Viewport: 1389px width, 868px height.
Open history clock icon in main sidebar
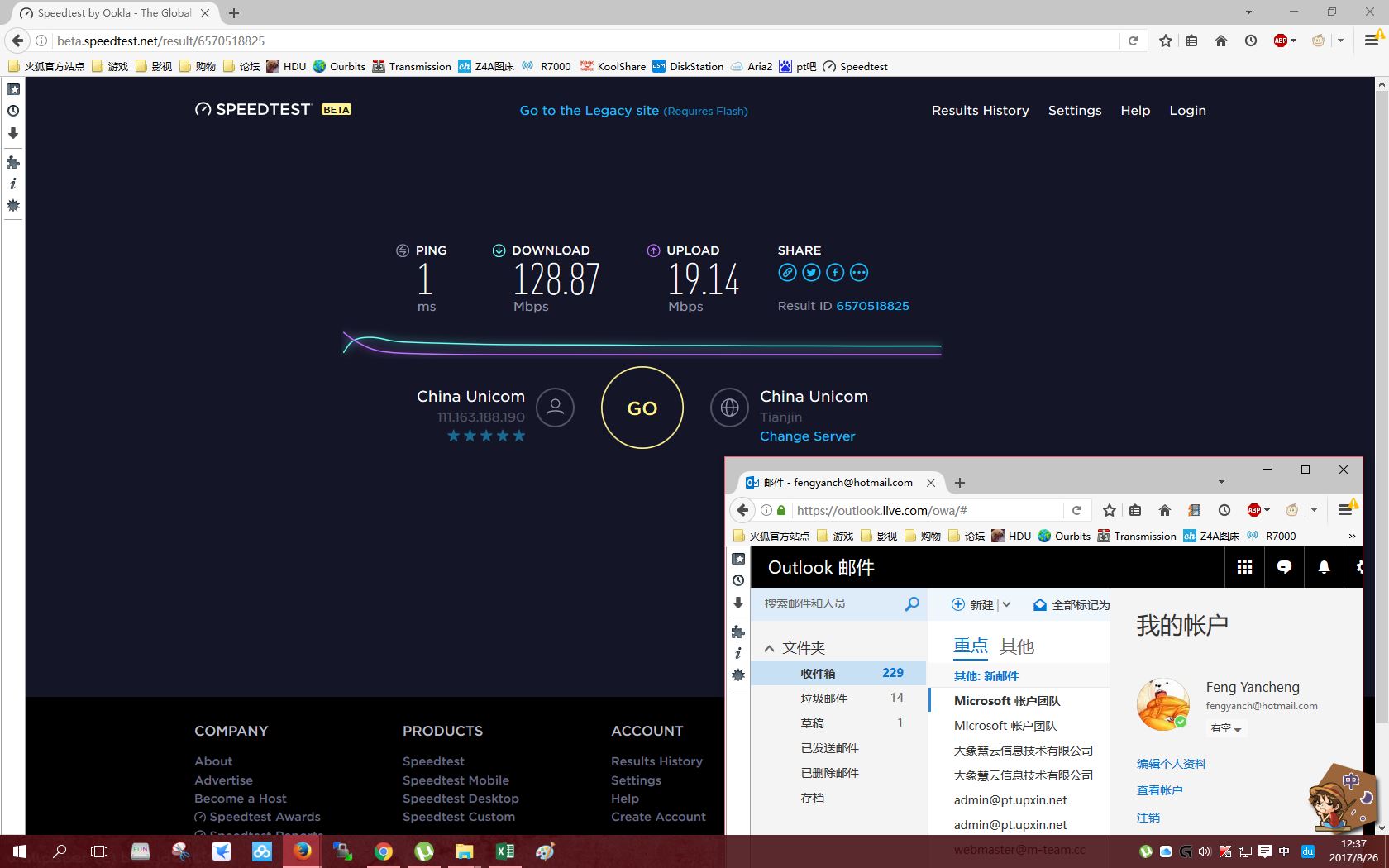(13, 111)
